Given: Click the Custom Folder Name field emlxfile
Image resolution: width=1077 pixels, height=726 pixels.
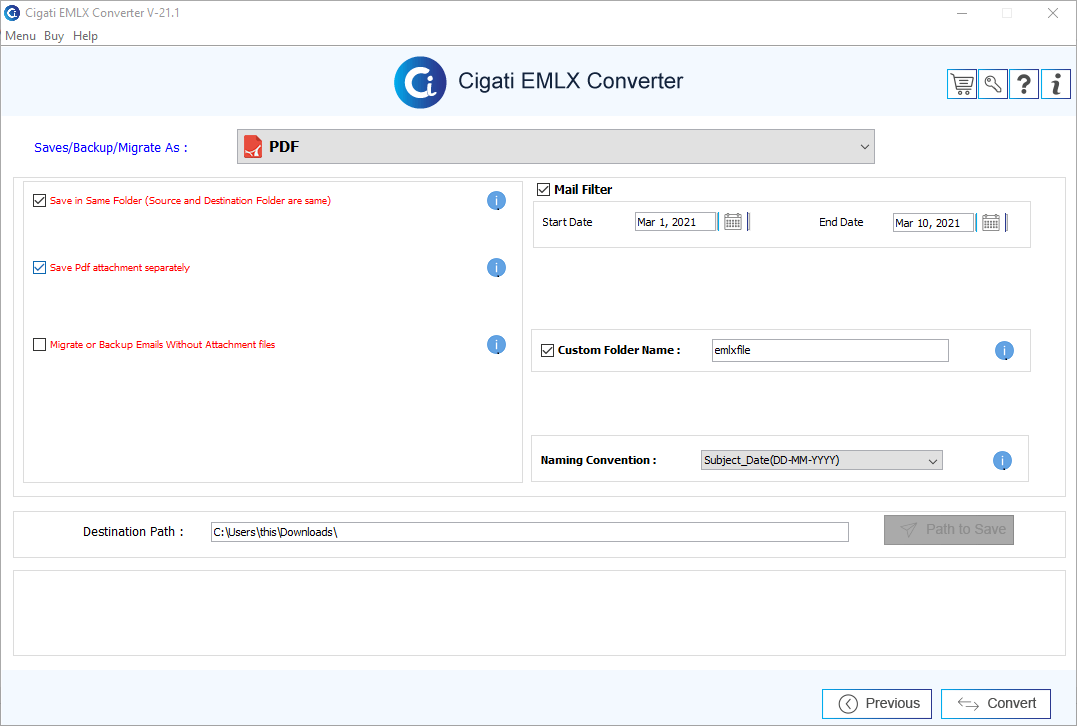Looking at the screenshot, I should point(830,350).
